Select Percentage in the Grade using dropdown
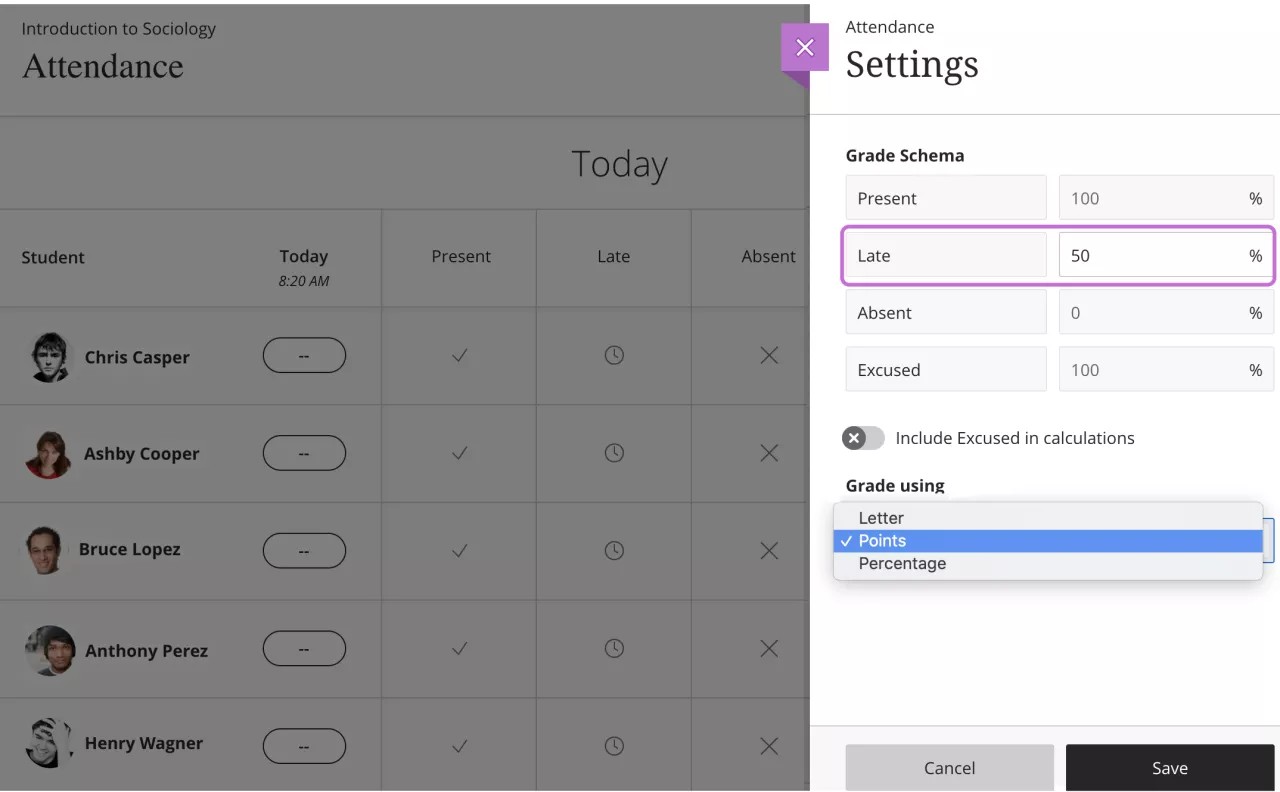The height and width of the screenshot is (792, 1280). pos(901,563)
